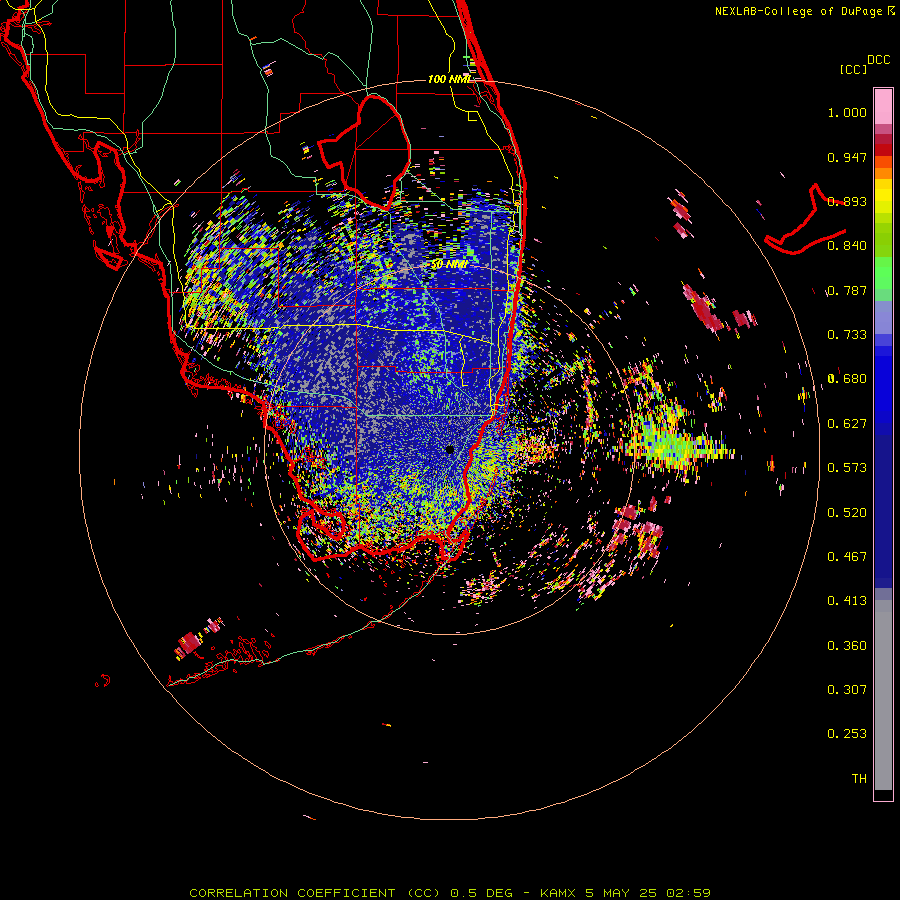This screenshot has width=900, height=900.
Task: Click the black KAMX radar site dot
Action: 450,450
